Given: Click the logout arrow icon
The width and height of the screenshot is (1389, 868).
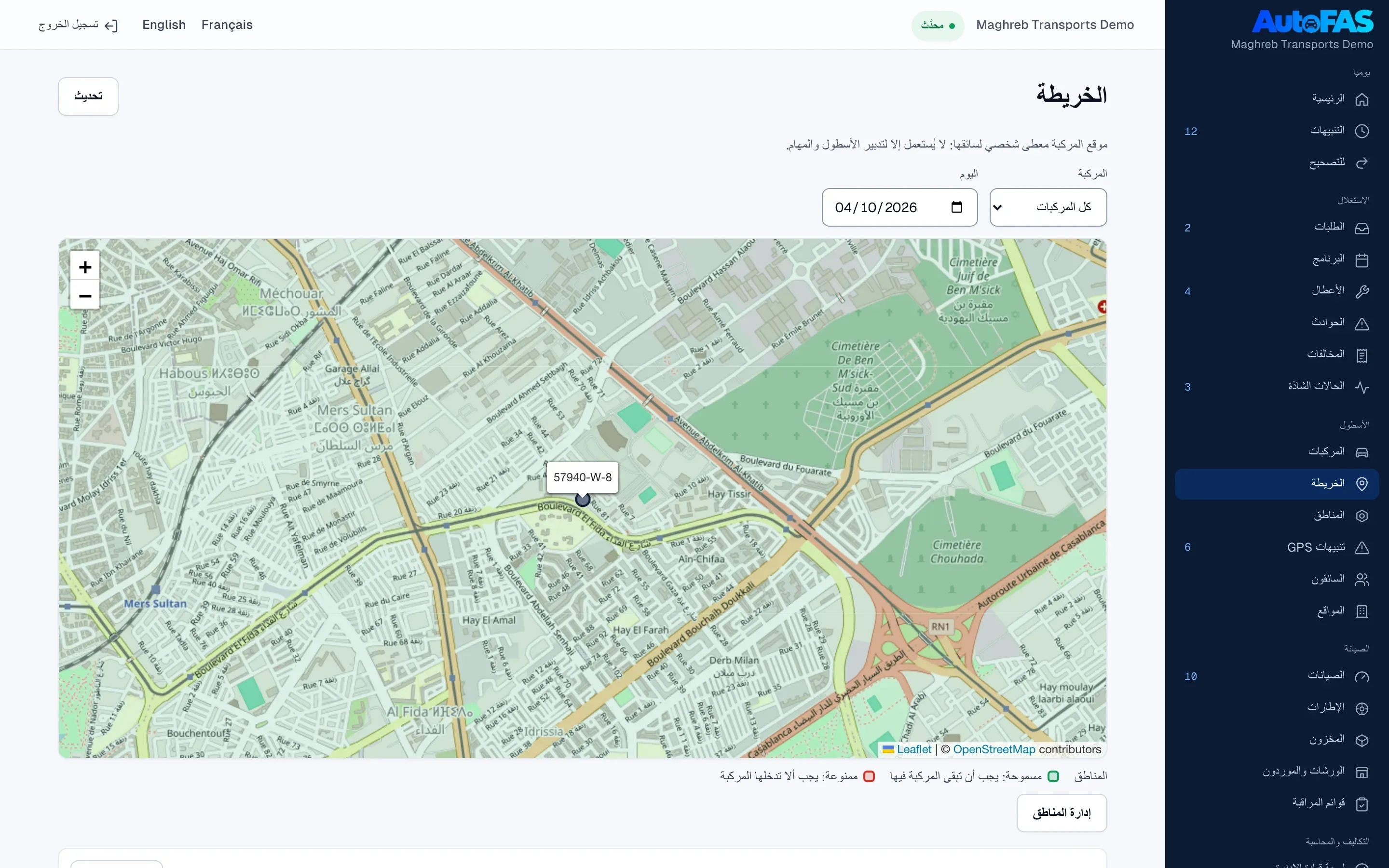Looking at the screenshot, I should [111, 25].
